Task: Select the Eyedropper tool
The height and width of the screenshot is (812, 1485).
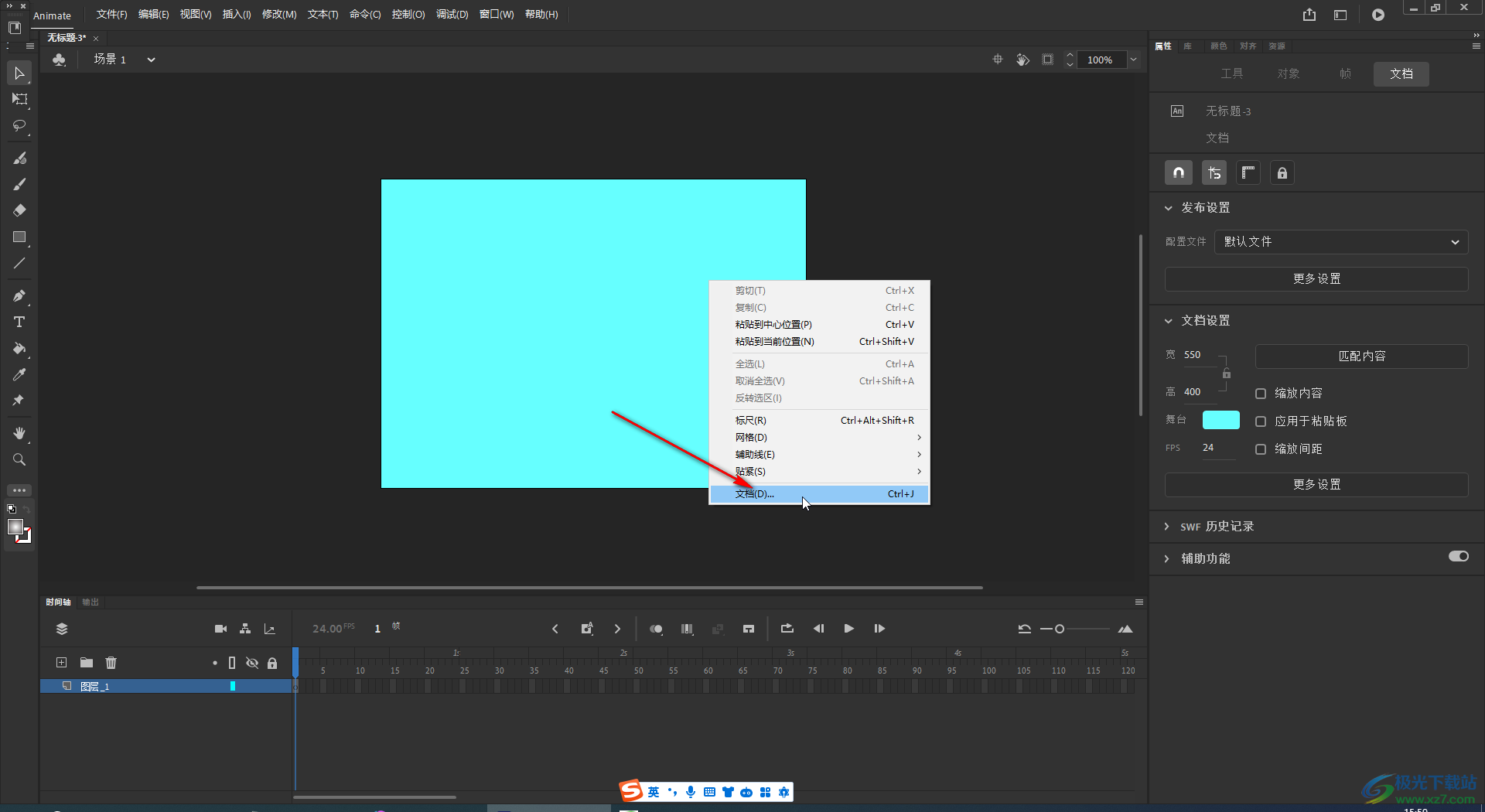Action: 19,374
